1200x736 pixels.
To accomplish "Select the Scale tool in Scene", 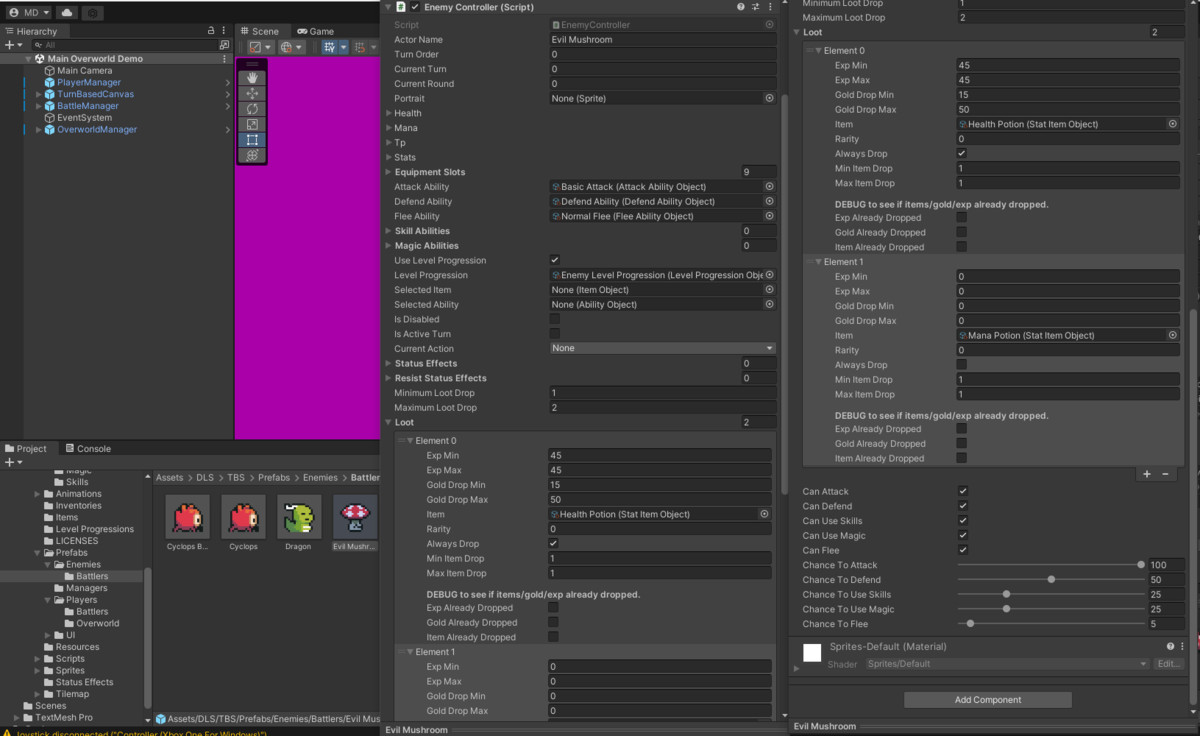I will (252, 124).
